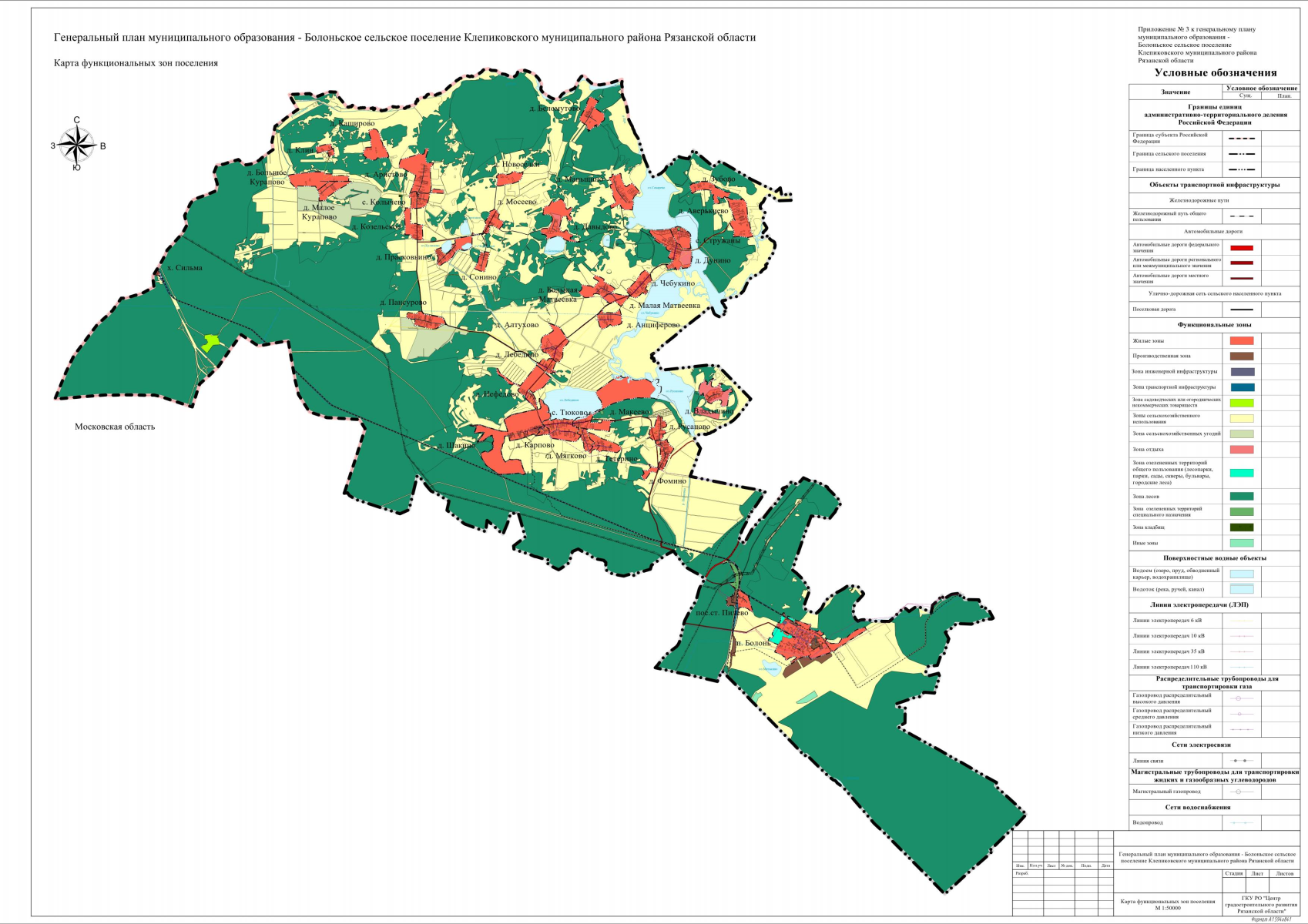This screenshot has height=924, width=1308.
Task: Click the Зона лесов dark green swatch
Action: pos(1241,497)
